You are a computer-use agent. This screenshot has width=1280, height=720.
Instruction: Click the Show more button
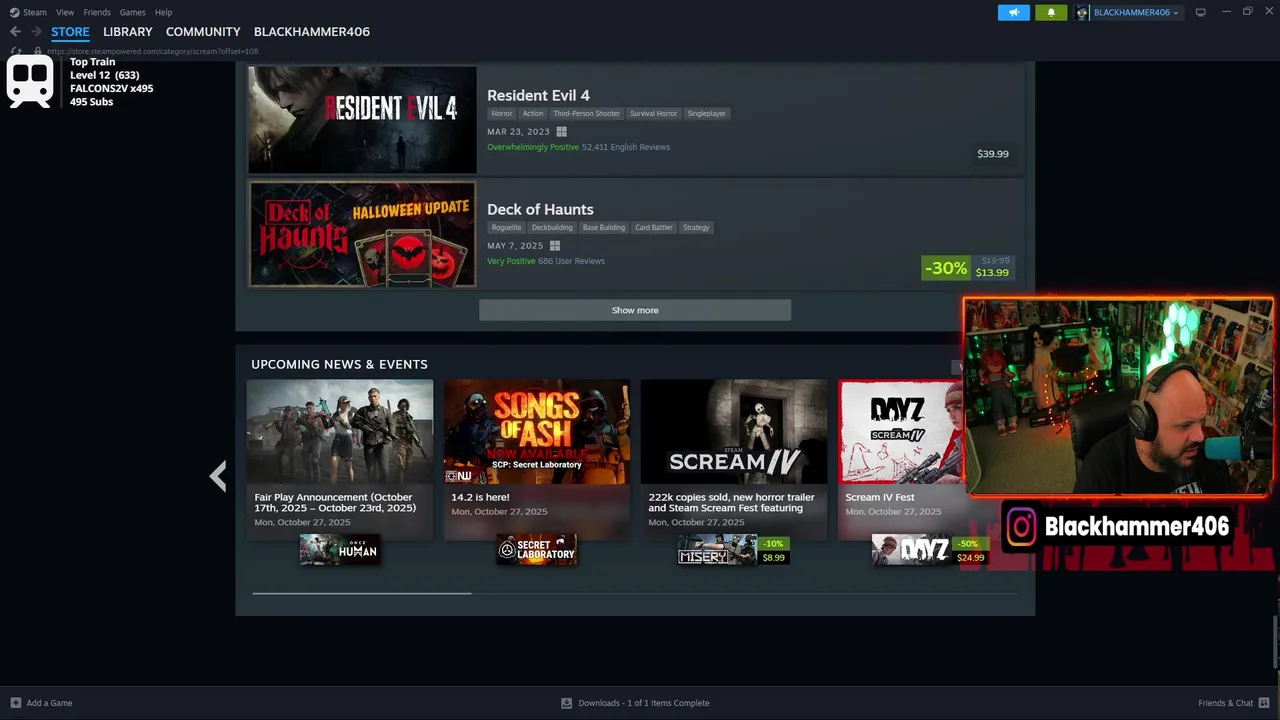click(x=635, y=310)
